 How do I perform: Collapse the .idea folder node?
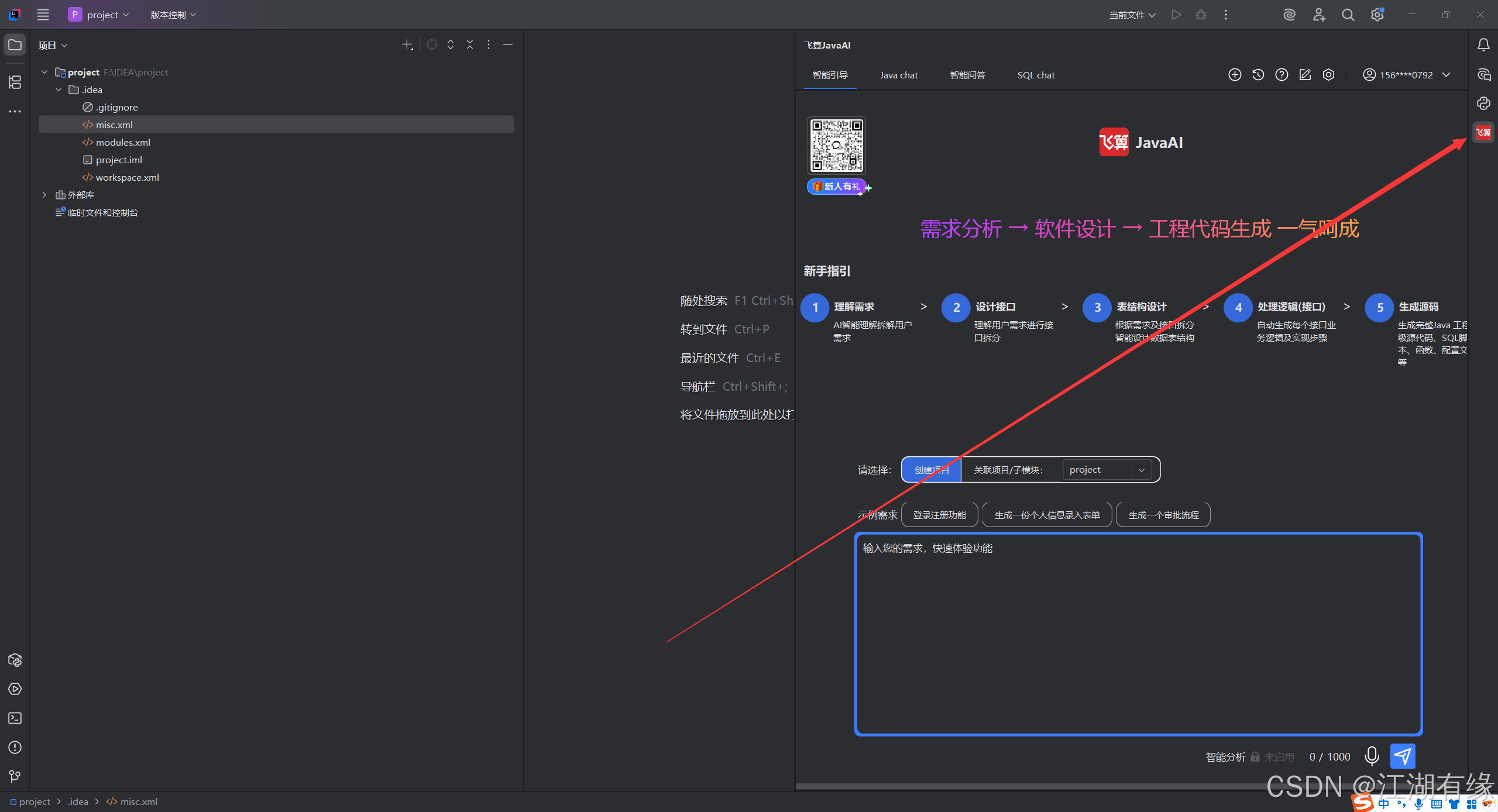pos(59,90)
